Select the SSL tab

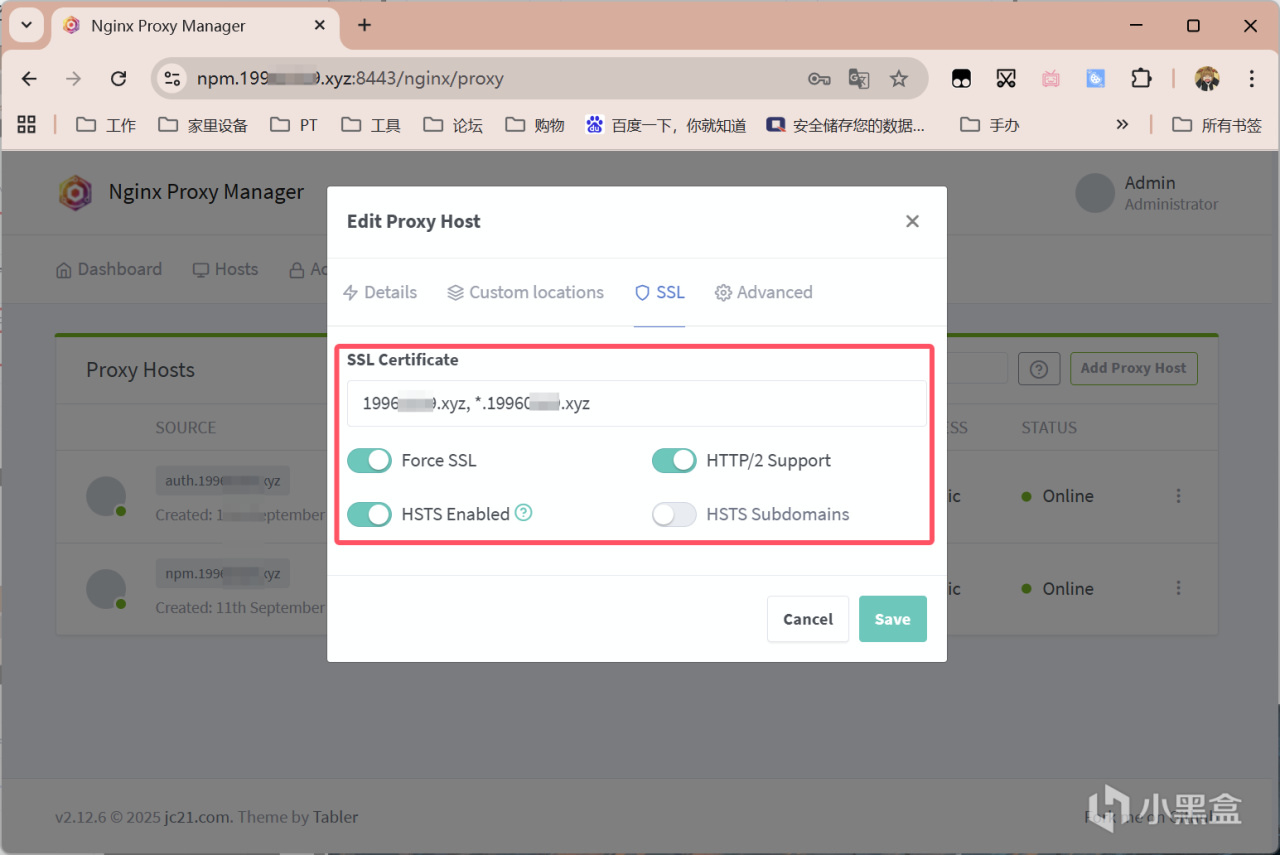point(659,292)
